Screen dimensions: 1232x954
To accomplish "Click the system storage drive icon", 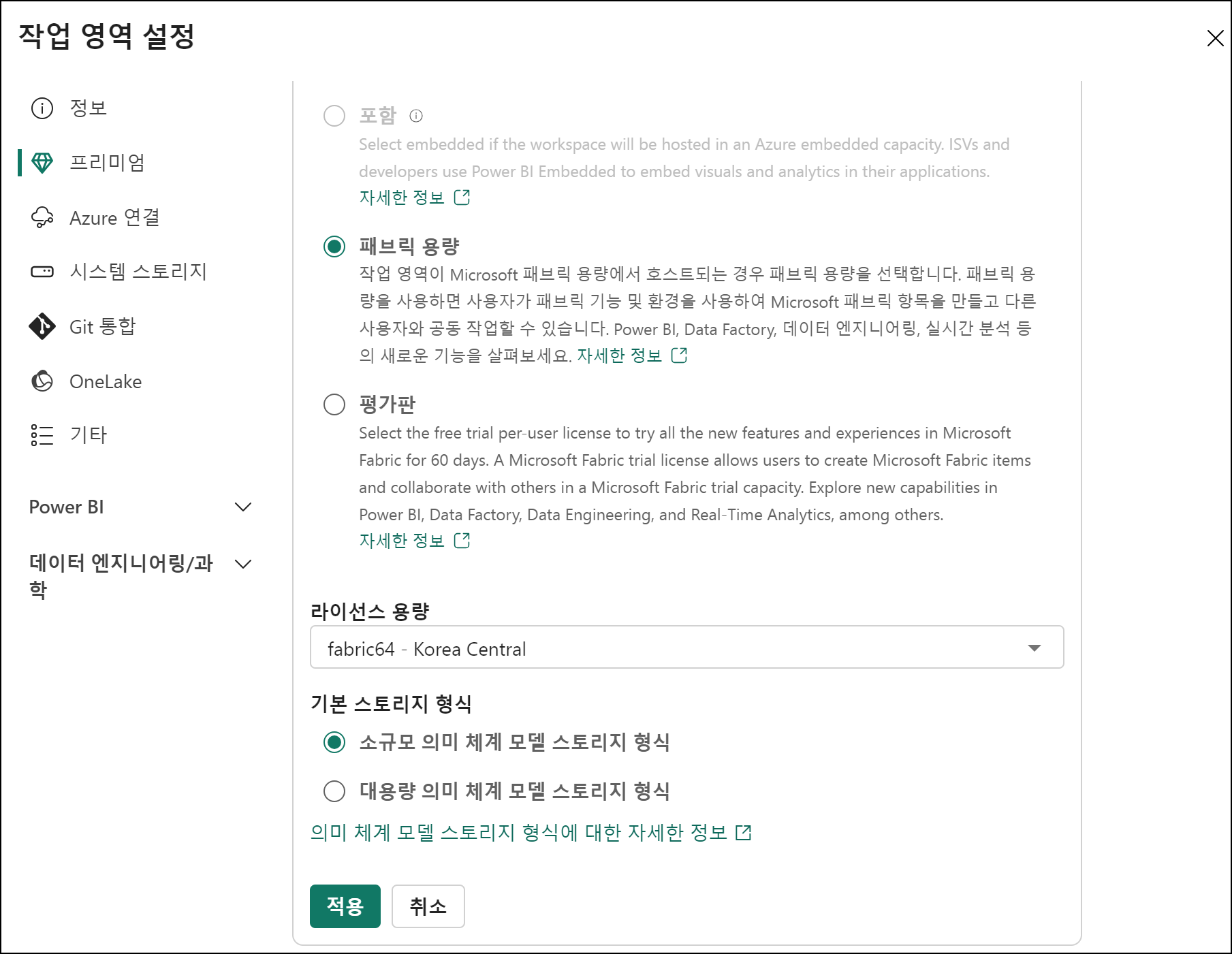I will click(42, 272).
